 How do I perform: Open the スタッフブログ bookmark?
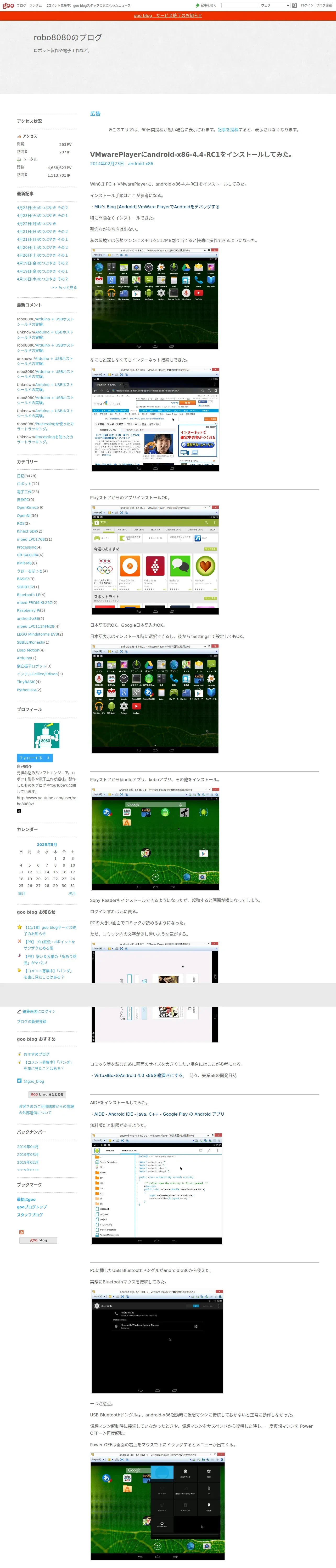pos(30,1215)
